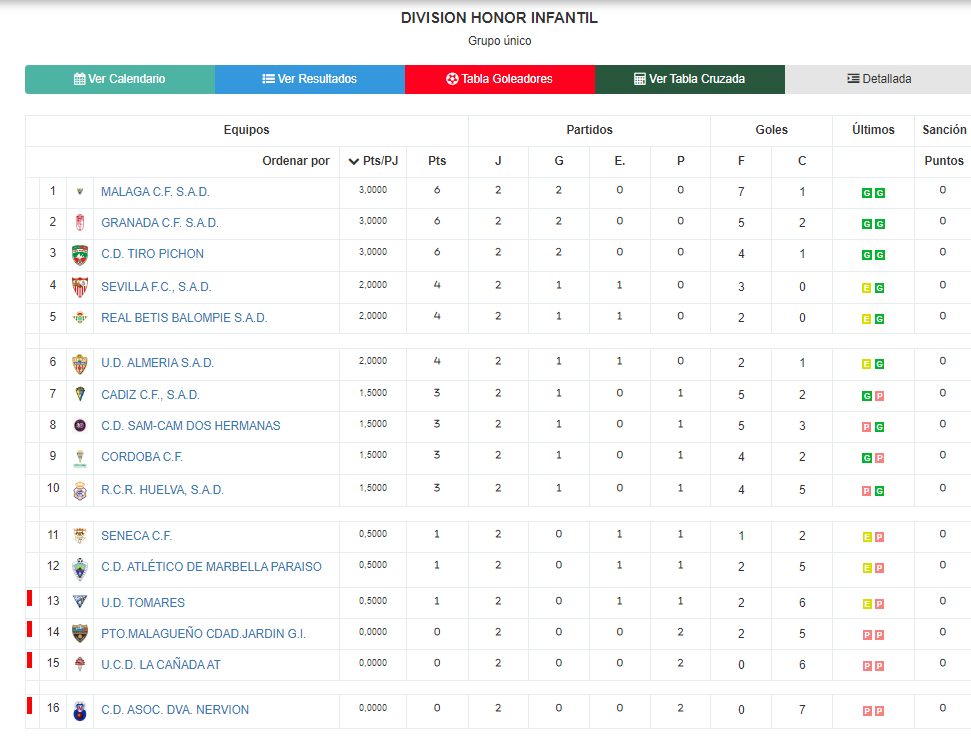Open R.C.R. HUELVA, S.A.D. link
The width and height of the screenshot is (971, 737).
[162, 490]
